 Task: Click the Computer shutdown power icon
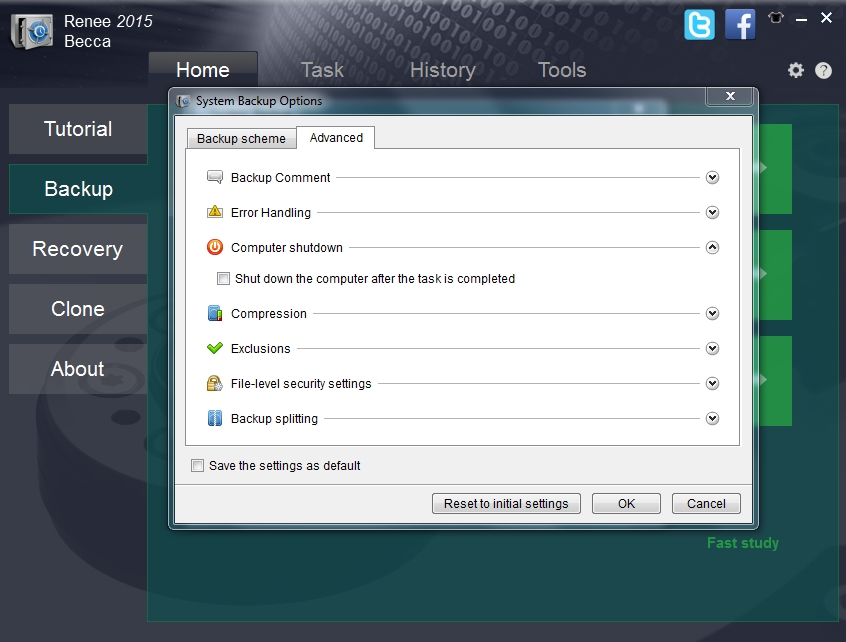(214, 247)
